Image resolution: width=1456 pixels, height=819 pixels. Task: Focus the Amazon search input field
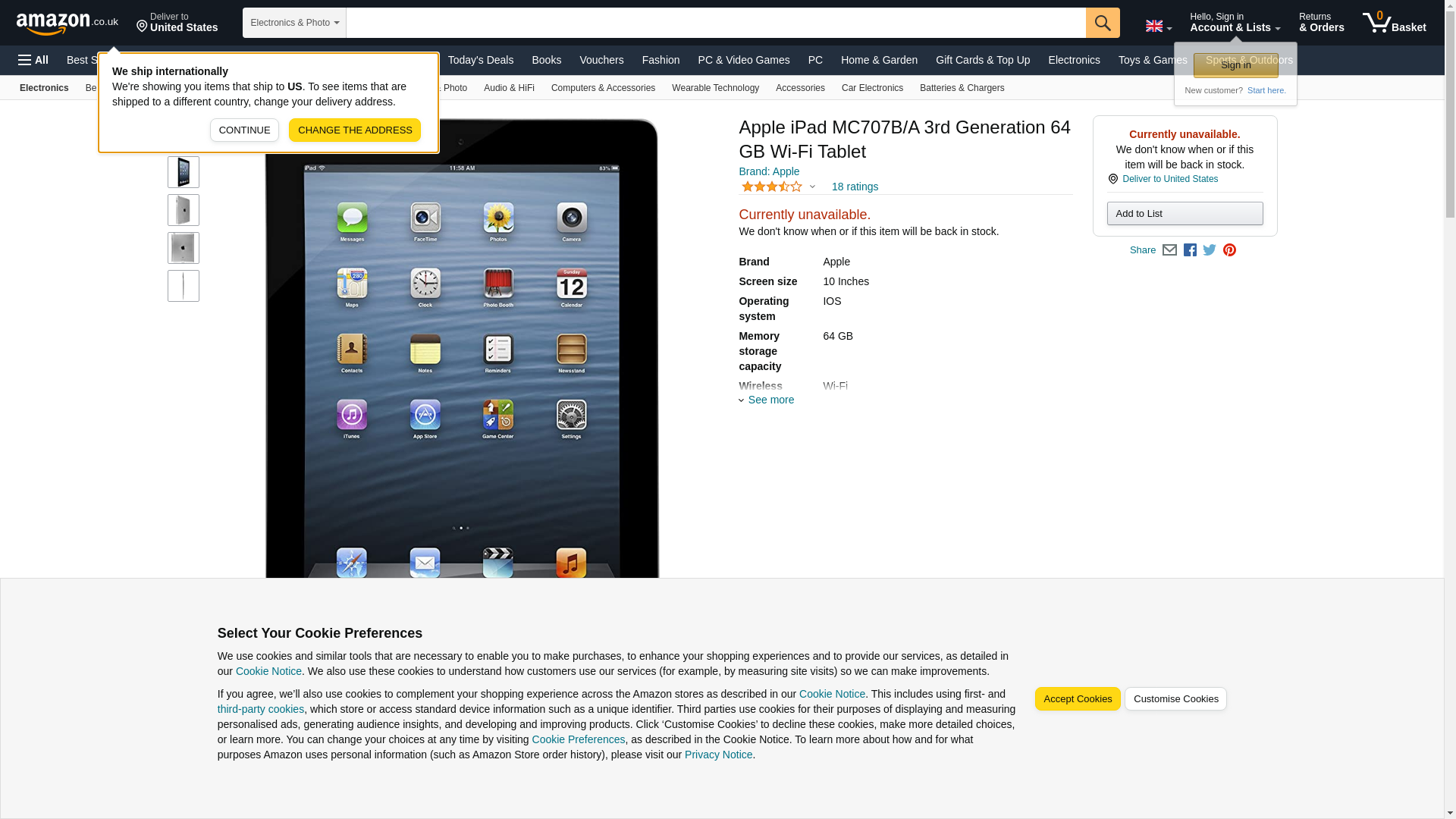(716, 23)
